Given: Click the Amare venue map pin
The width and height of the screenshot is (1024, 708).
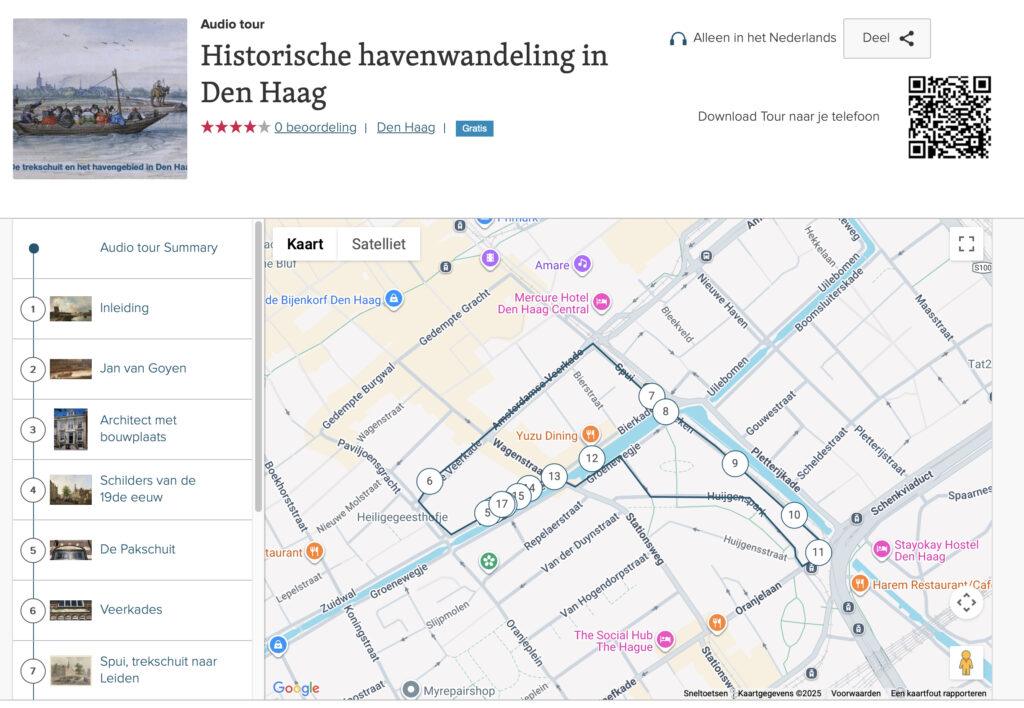Looking at the screenshot, I should point(582,264).
